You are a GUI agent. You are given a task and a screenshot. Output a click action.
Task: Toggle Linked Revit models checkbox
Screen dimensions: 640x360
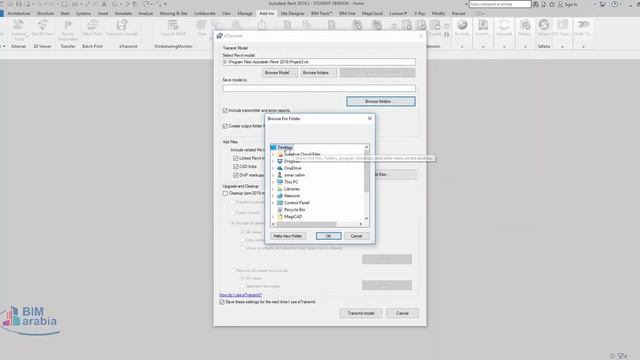pyautogui.click(x=236, y=158)
